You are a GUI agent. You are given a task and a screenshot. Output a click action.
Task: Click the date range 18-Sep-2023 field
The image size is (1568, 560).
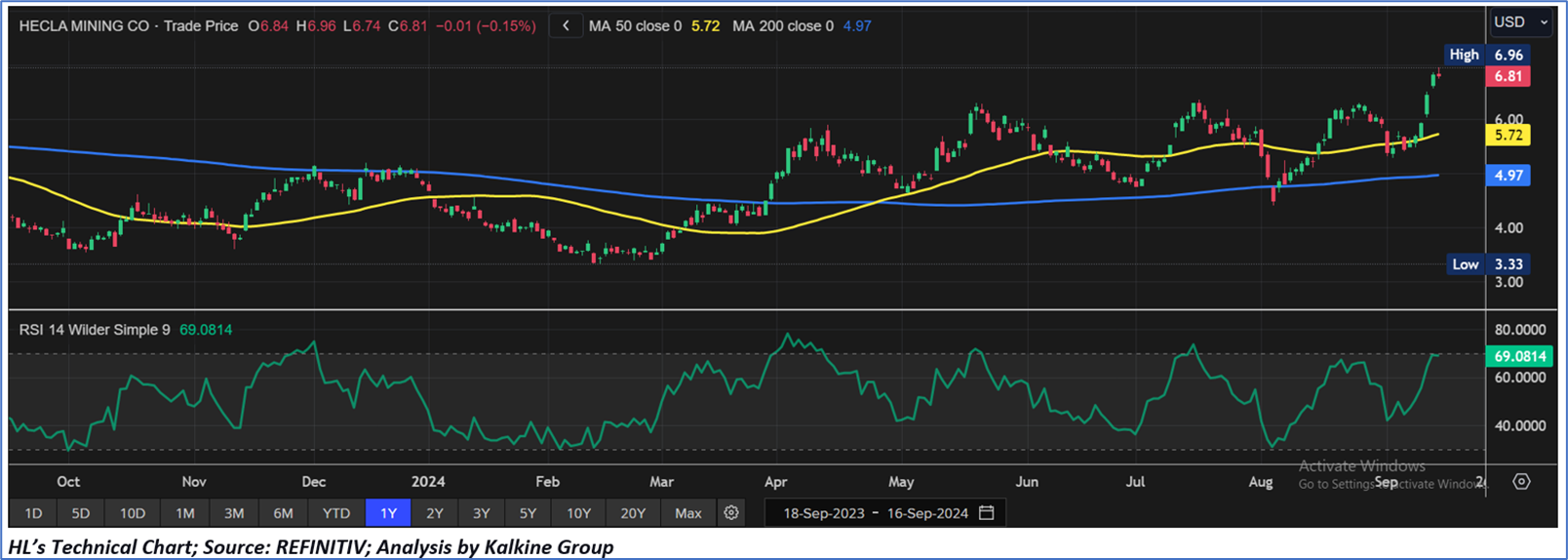[823, 512]
